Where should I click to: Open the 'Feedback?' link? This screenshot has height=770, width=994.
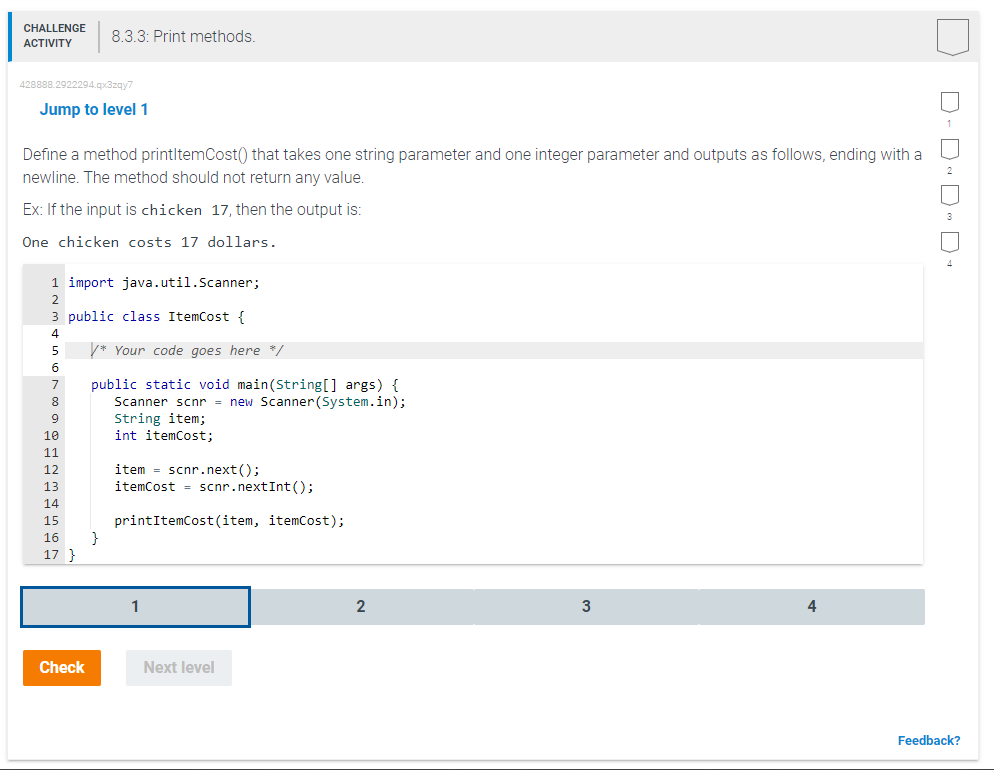click(928, 740)
